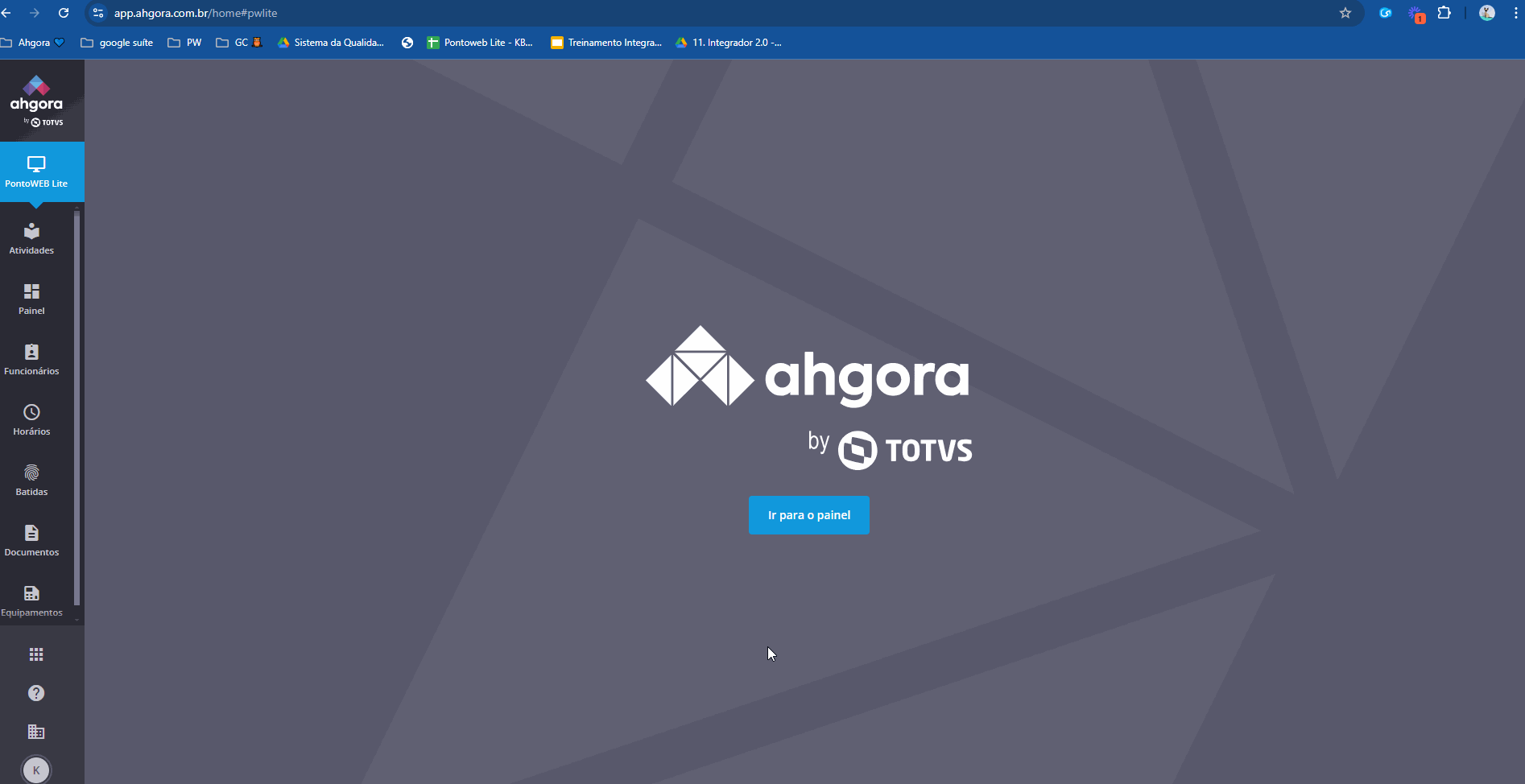Screen dimensions: 1525x784
Task: Focus the address bar showing app.ahgora.com.br
Action: [725, 13]
